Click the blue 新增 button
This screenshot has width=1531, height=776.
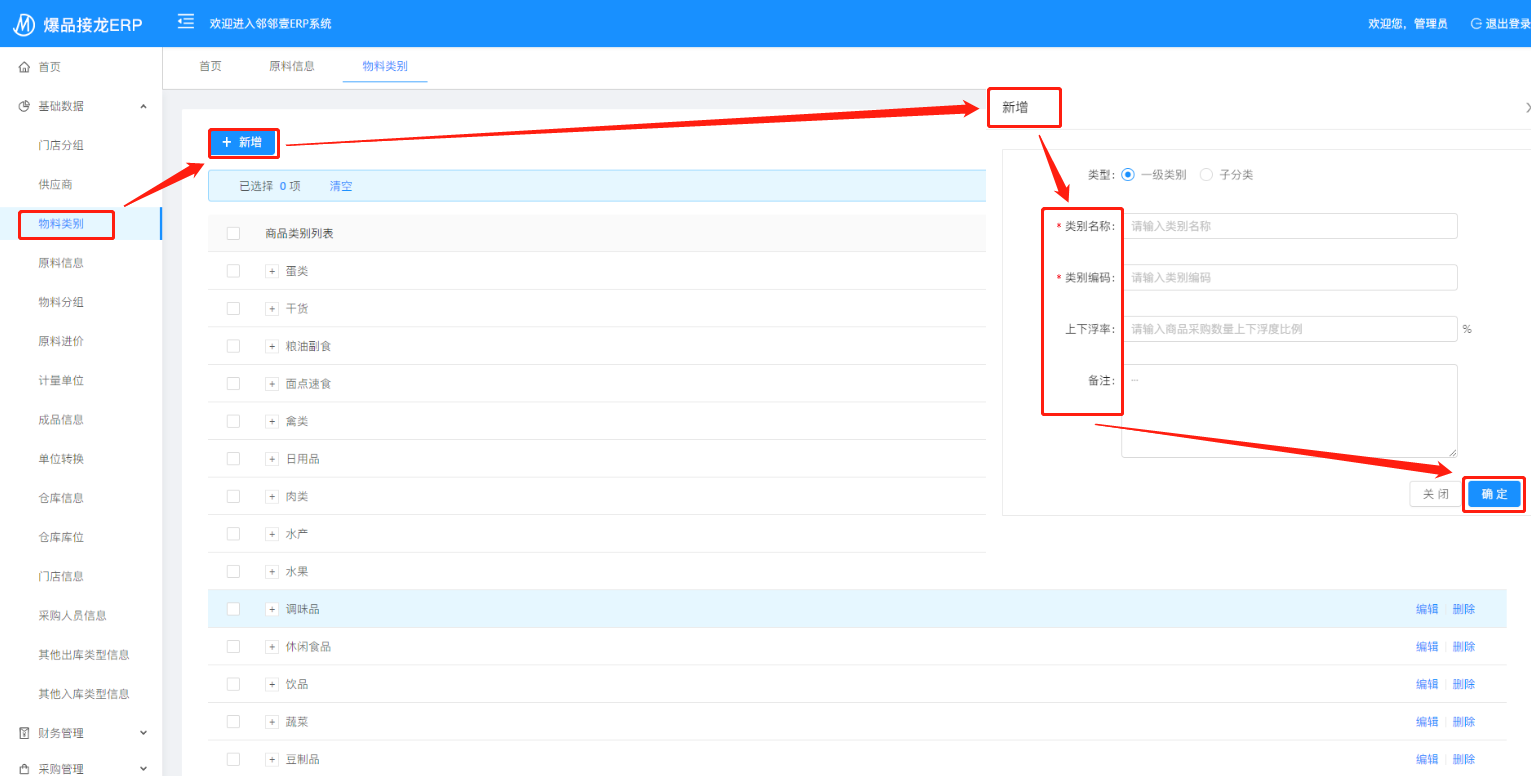(x=242, y=143)
